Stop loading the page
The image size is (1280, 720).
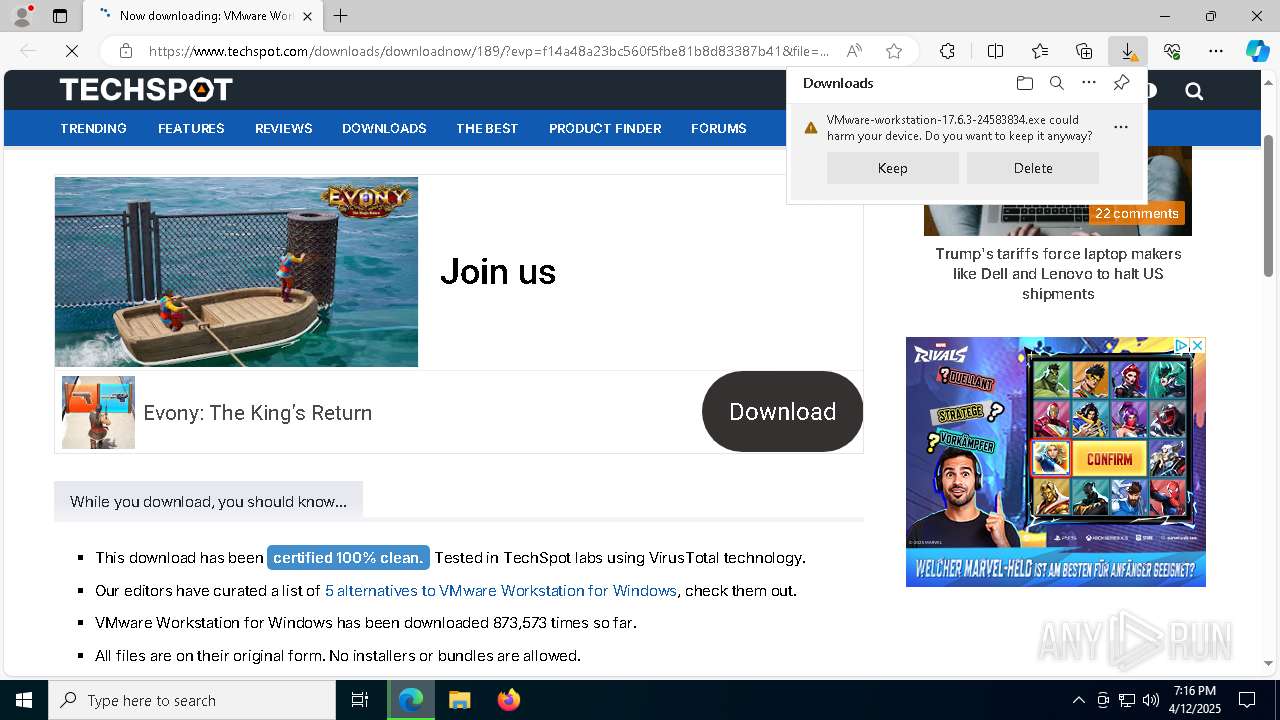71,51
